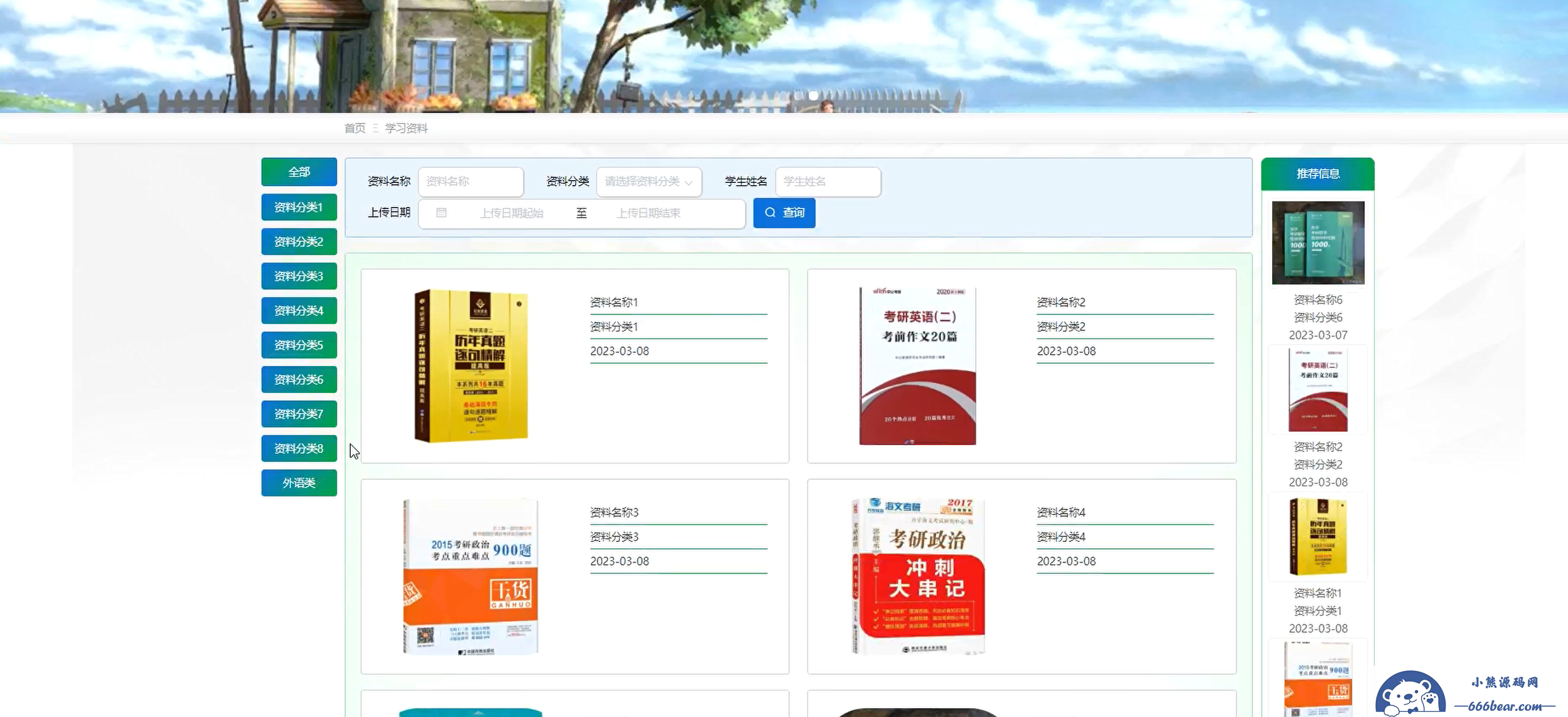Click the 学习资料 breadcrumb item
This screenshot has width=1568, height=717.
pos(406,129)
